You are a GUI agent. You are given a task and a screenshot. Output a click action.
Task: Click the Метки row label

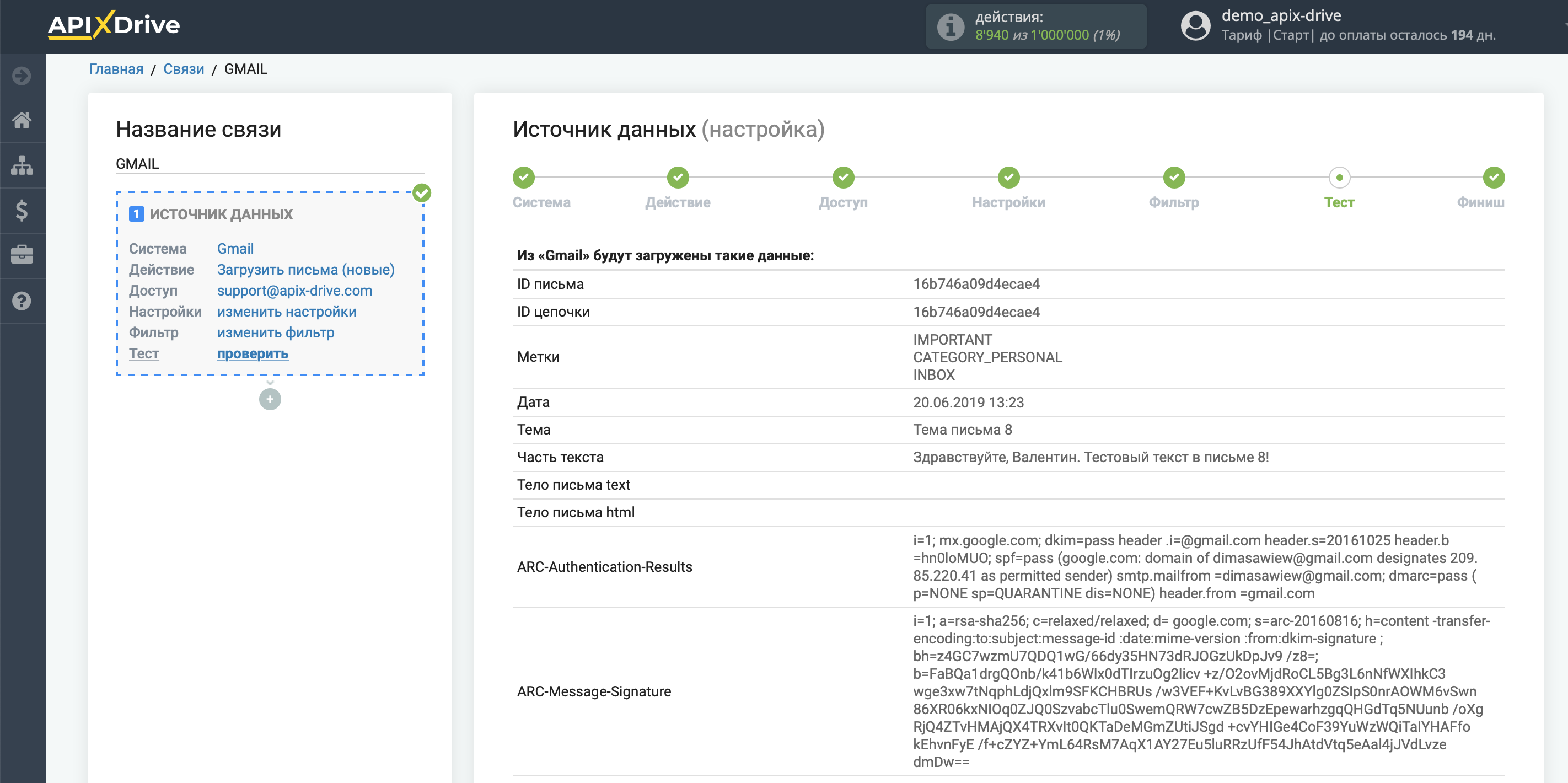coord(538,357)
